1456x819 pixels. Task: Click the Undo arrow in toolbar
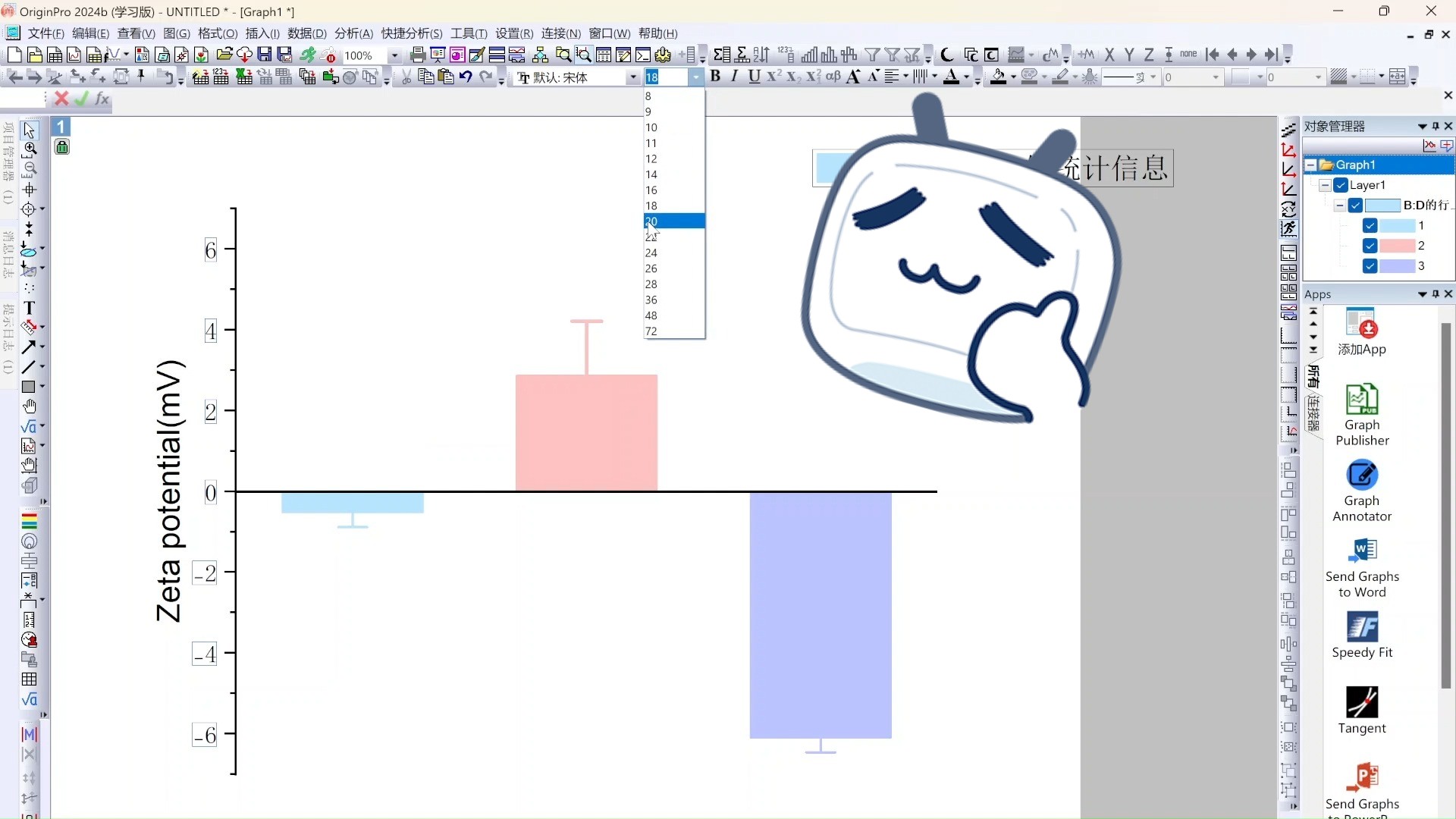(x=466, y=77)
